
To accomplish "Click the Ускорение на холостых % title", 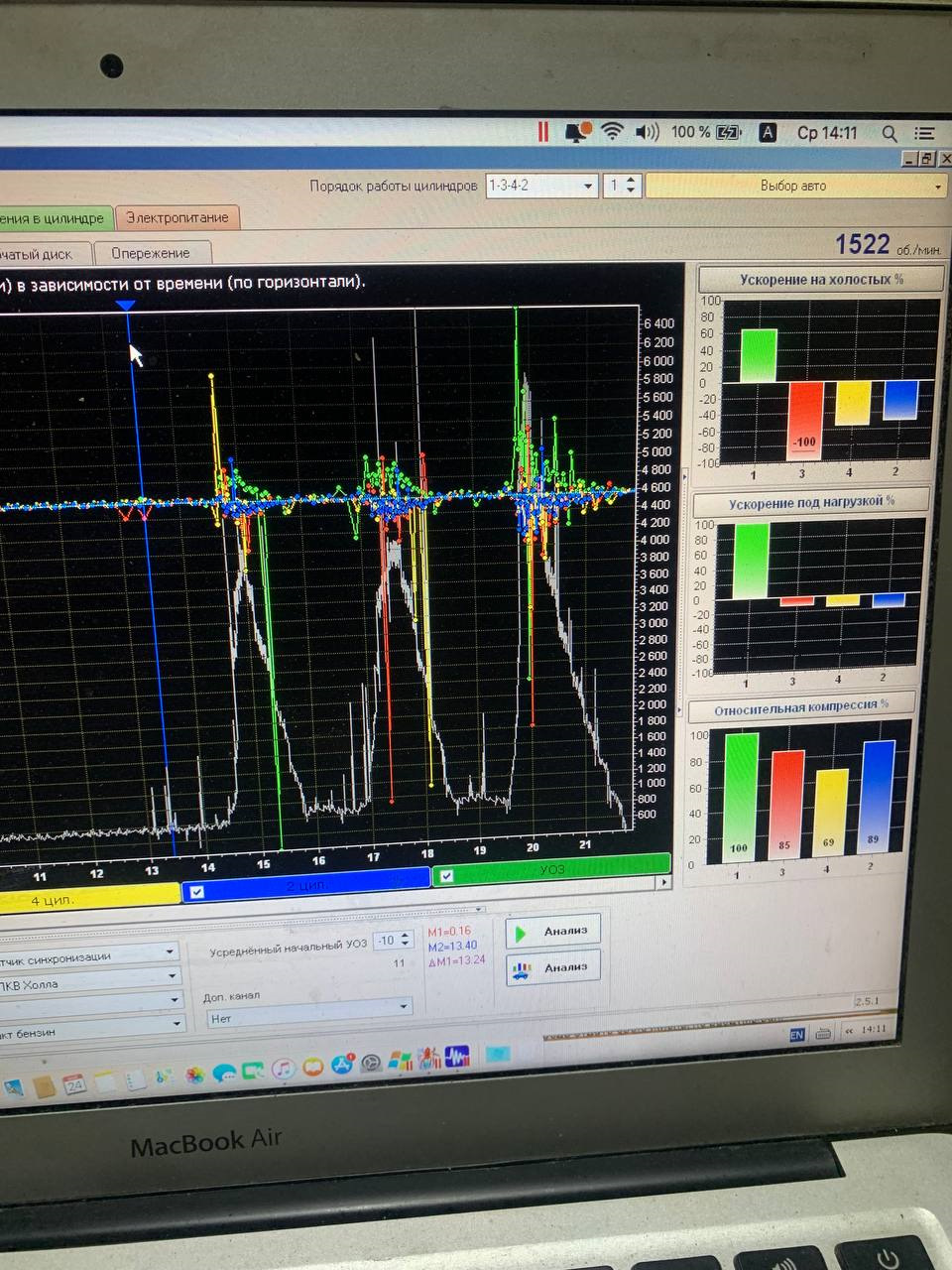I will [x=821, y=280].
